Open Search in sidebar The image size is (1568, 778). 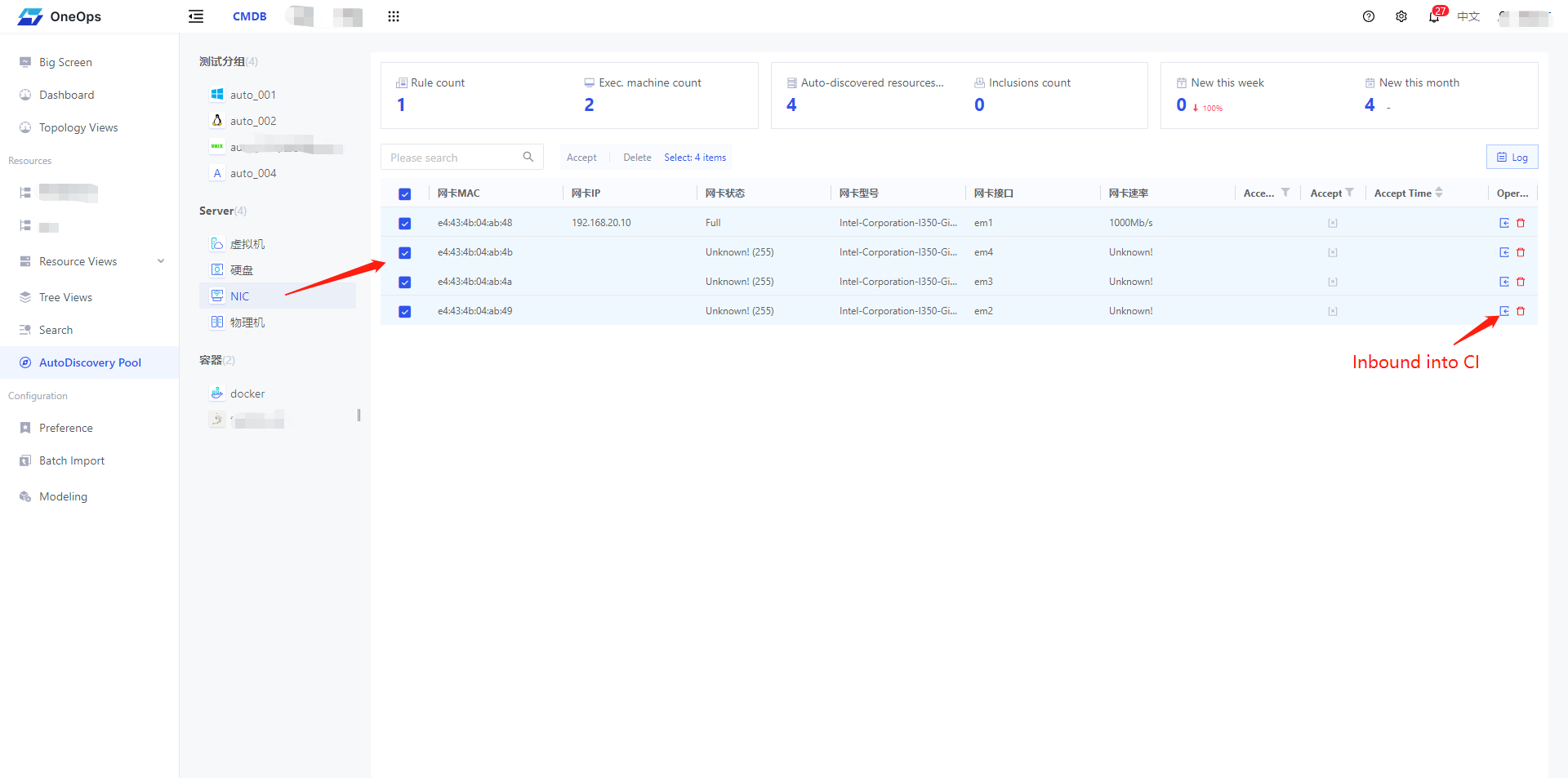click(x=56, y=330)
